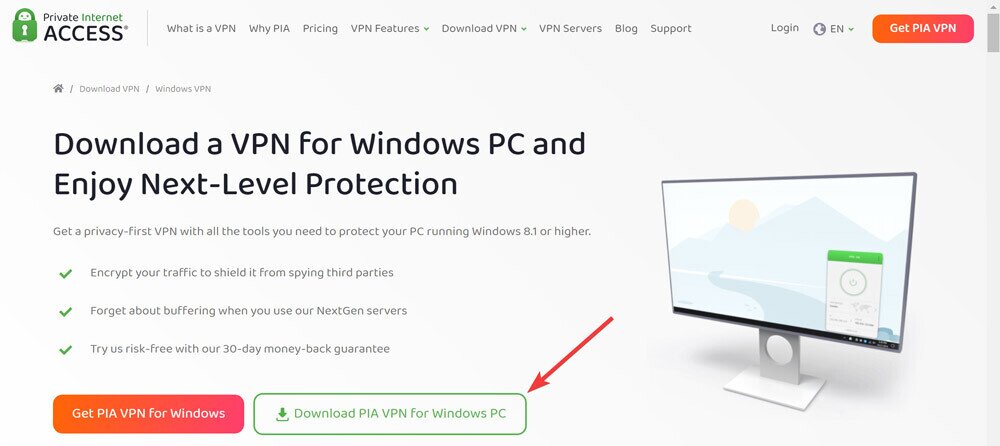
Task: Open the What is a VPN page
Action: click(x=201, y=29)
